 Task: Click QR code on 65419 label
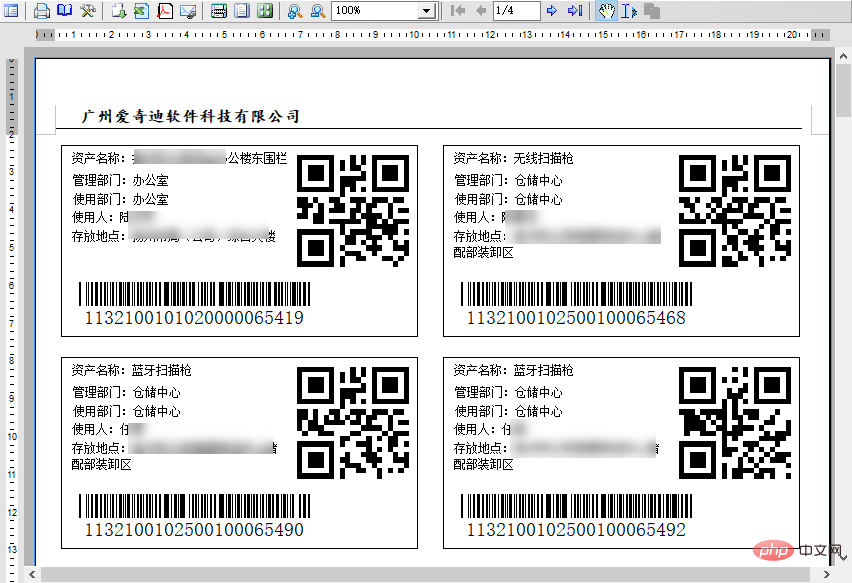(x=353, y=211)
